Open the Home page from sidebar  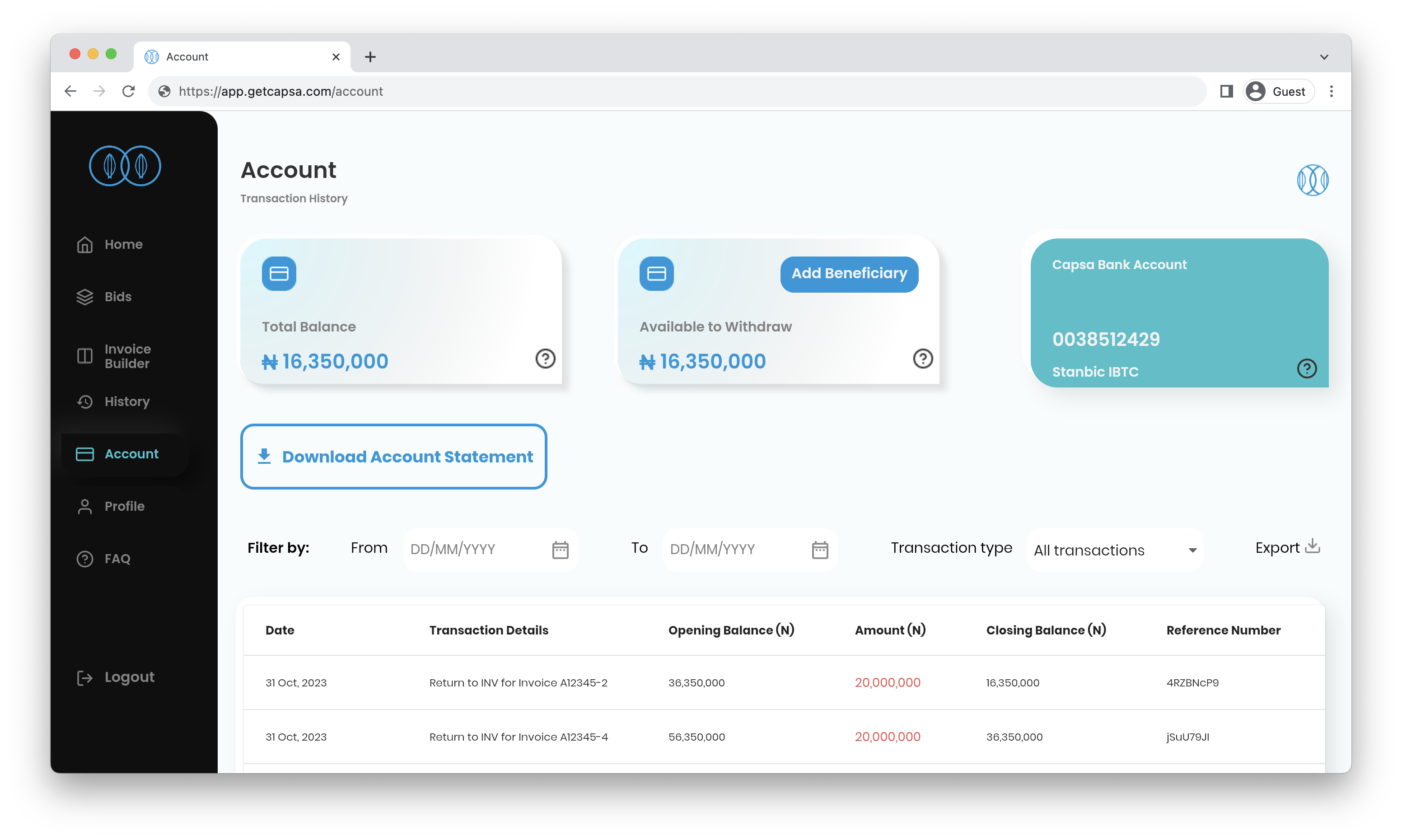[109, 244]
